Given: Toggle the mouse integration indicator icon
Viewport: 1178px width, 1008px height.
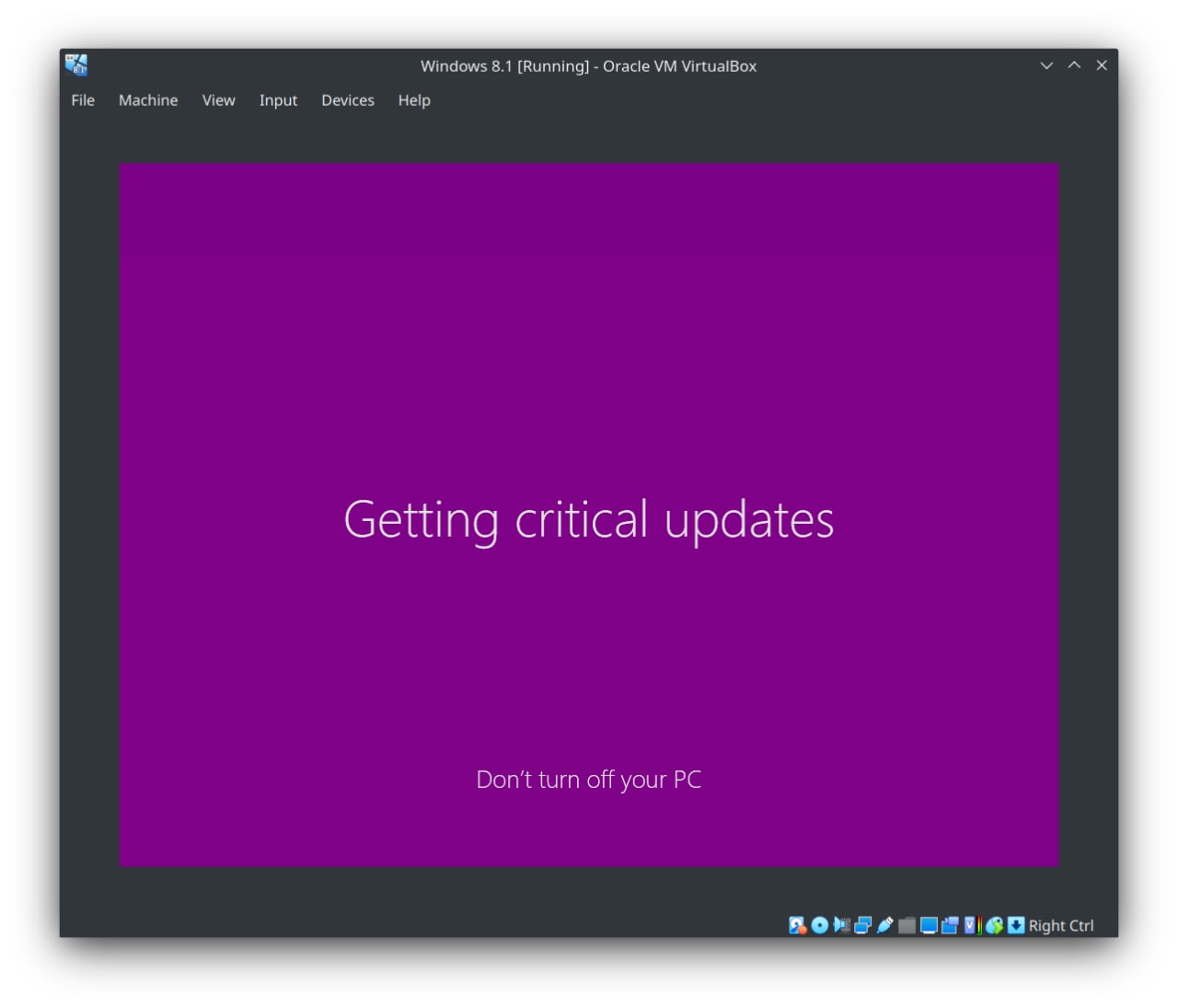Looking at the screenshot, I should click(994, 925).
